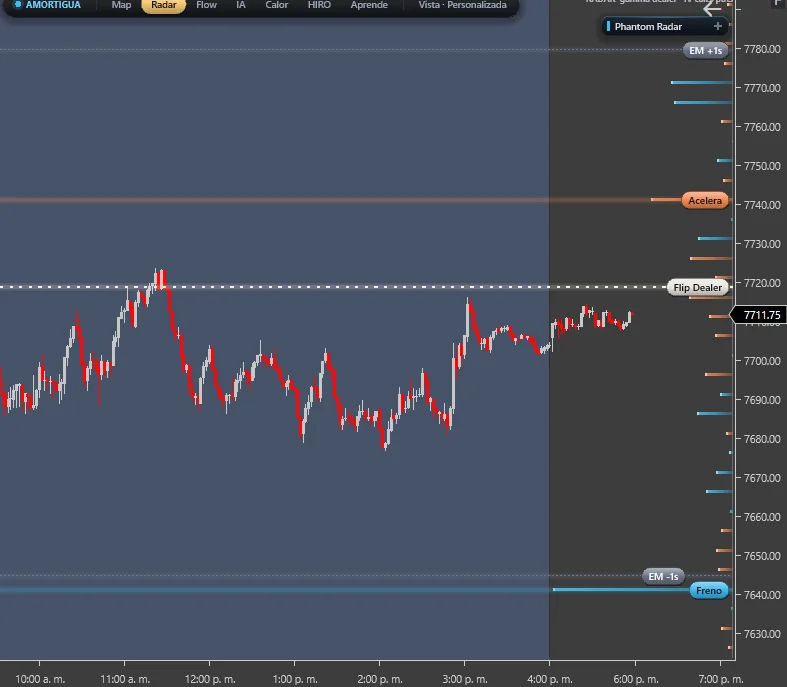
Task: Click the Phantom Radar panel label
Action: (x=648, y=27)
